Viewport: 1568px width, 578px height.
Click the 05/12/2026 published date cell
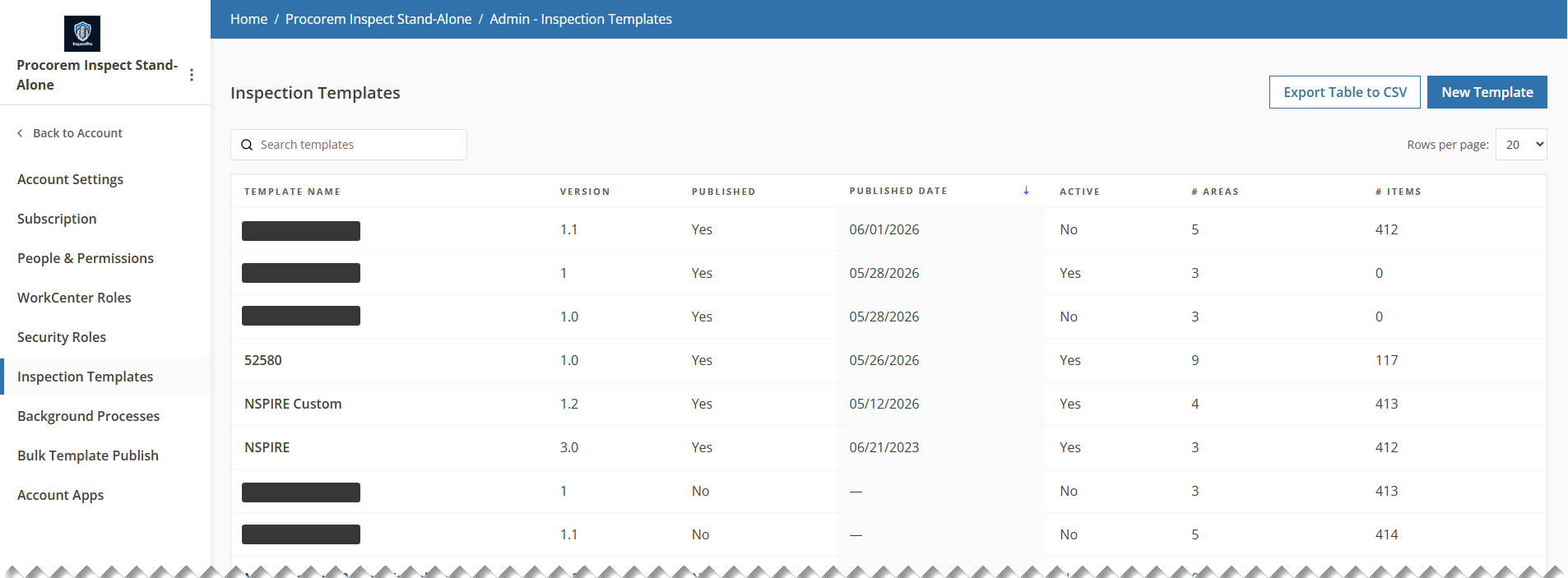[884, 404]
